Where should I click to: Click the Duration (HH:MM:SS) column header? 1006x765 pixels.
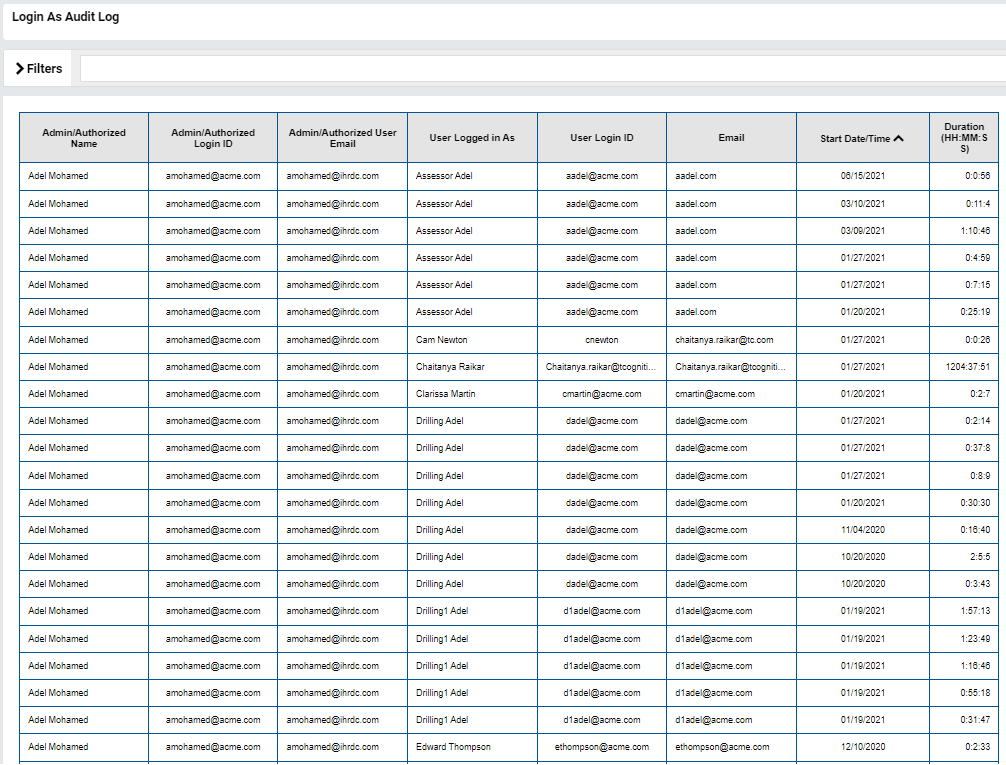point(964,138)
